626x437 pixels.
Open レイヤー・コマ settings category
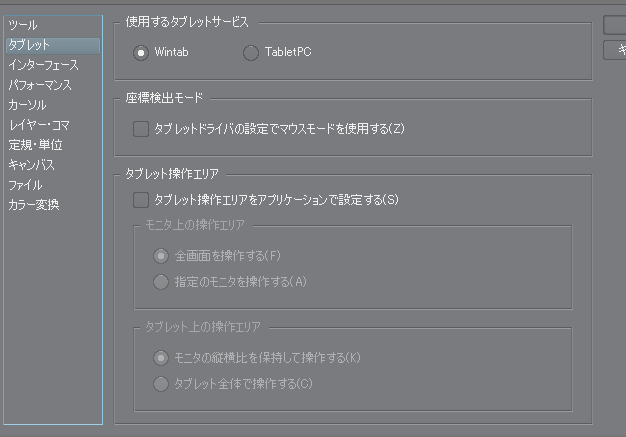point(40,125)
